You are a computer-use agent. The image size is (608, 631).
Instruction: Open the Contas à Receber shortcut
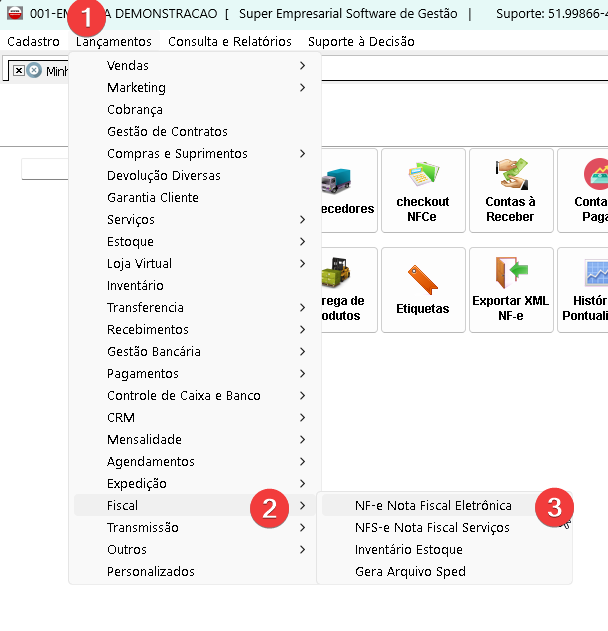coord(510,191)
